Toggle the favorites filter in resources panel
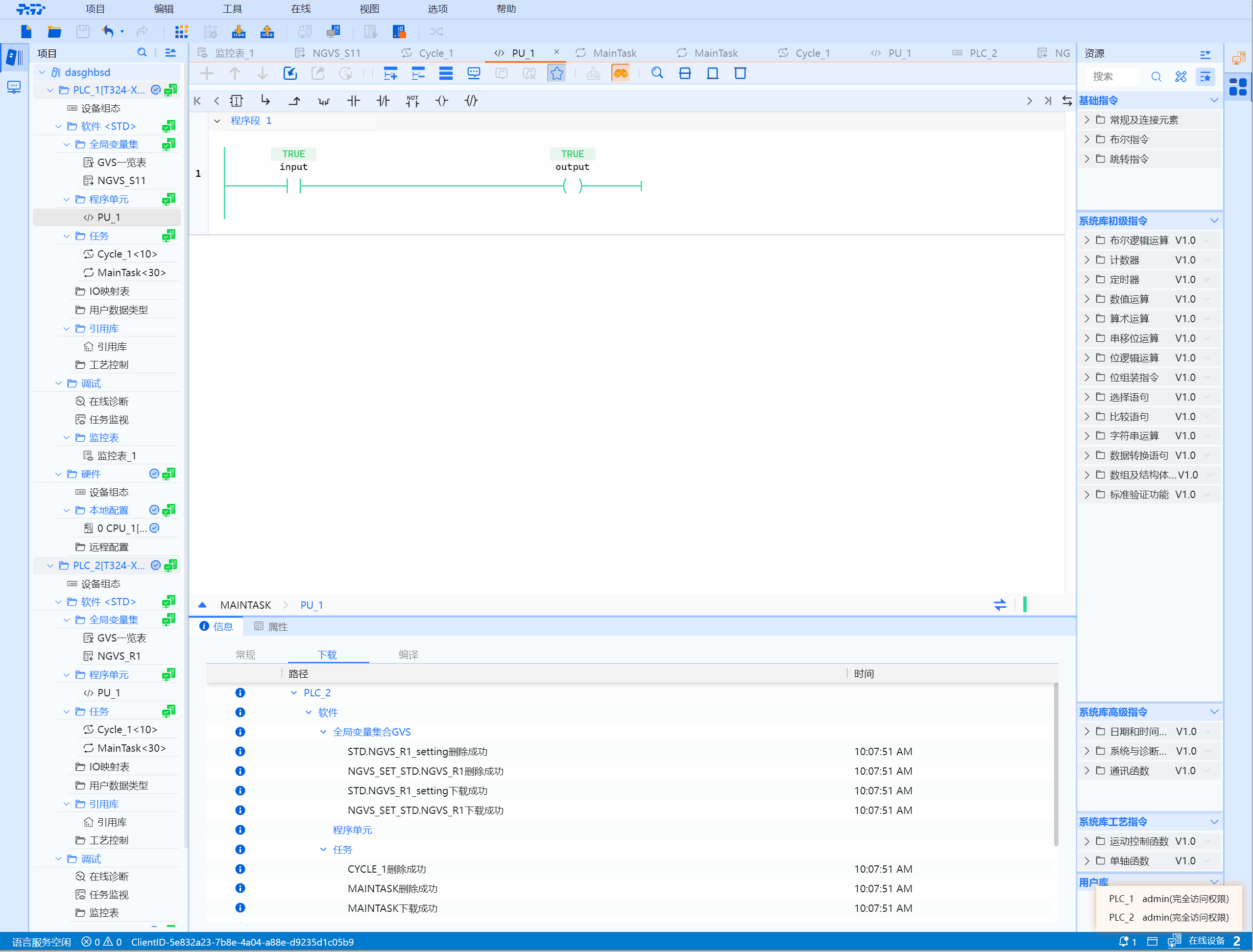The height and width of the screenshot is (952, 1253). tap(1205, 76)
